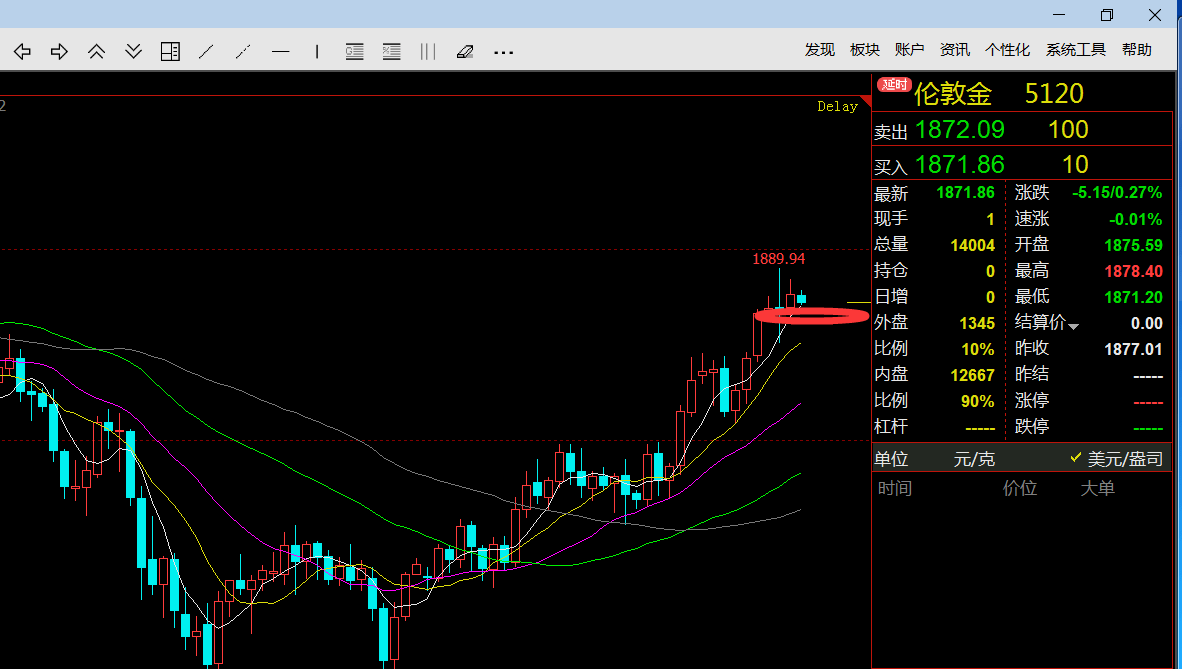The image size is (1182, 669).
Task: Toggle the split panel layout icon
Action: (170, 51)
